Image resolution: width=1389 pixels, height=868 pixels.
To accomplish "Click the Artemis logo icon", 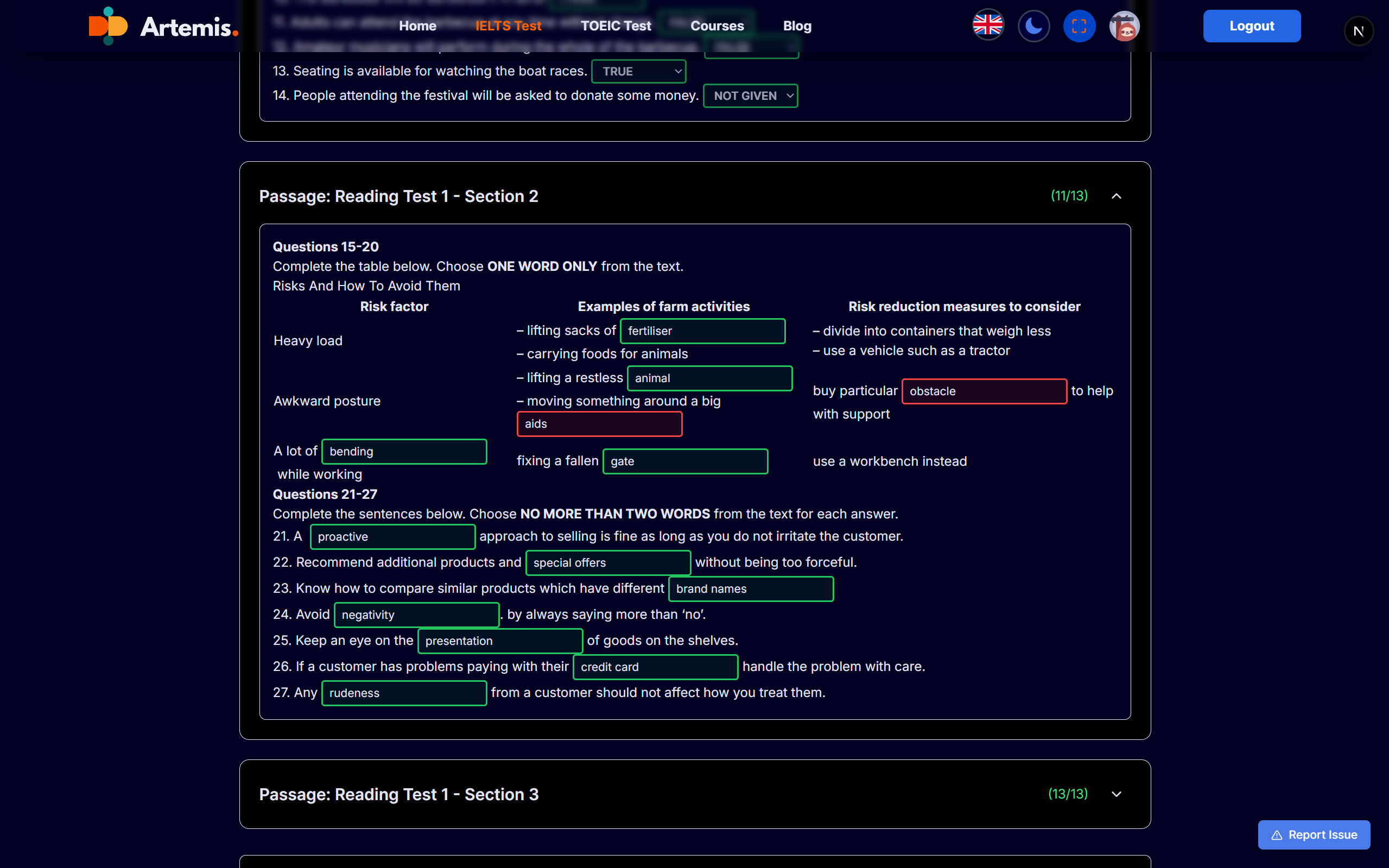I will tap(108, 26).
